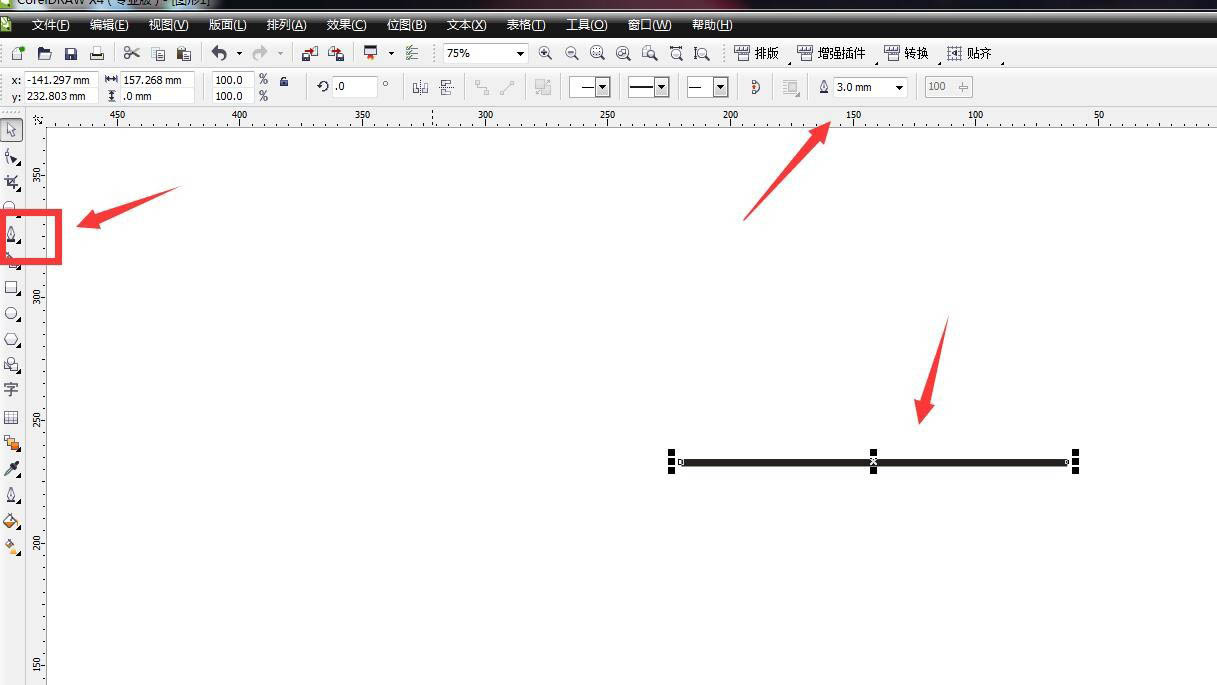Open the 75% zoom level dropdown

pos(520,53)
